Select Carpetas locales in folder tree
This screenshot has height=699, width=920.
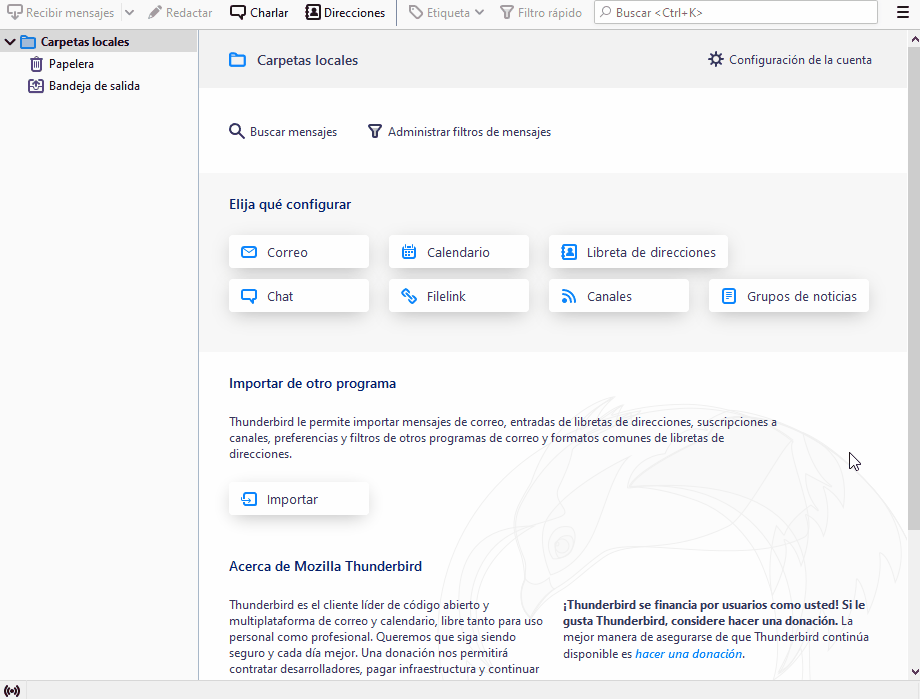99,42
